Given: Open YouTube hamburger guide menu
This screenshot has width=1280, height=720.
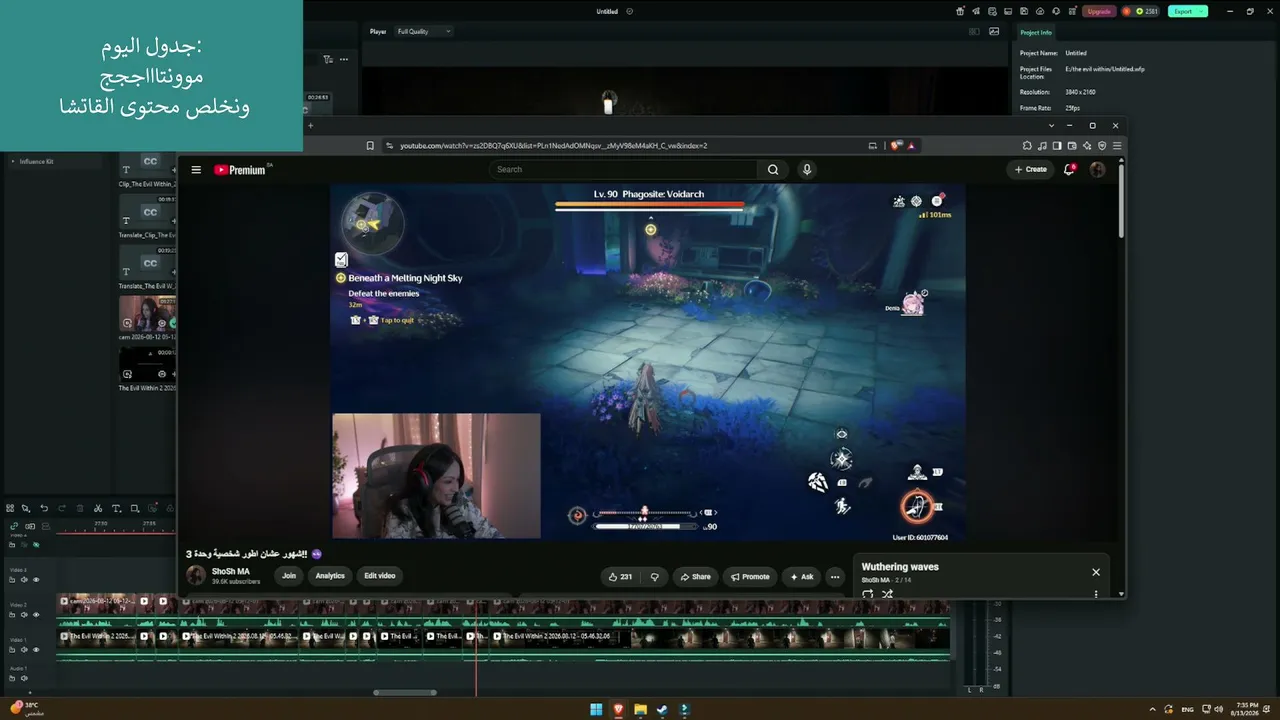Looking at the screenshot, I should [x=196, y=170].
